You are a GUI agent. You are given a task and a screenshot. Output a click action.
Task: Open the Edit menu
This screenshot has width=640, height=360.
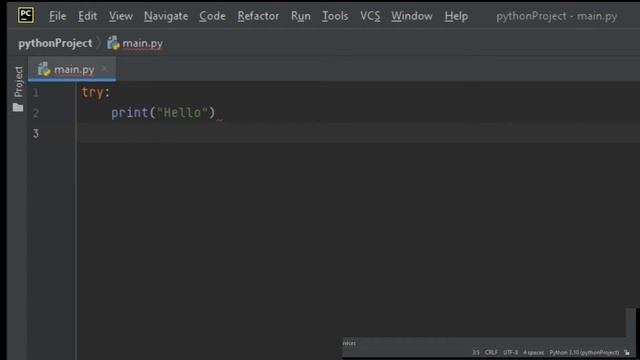(x=87, y=16)
